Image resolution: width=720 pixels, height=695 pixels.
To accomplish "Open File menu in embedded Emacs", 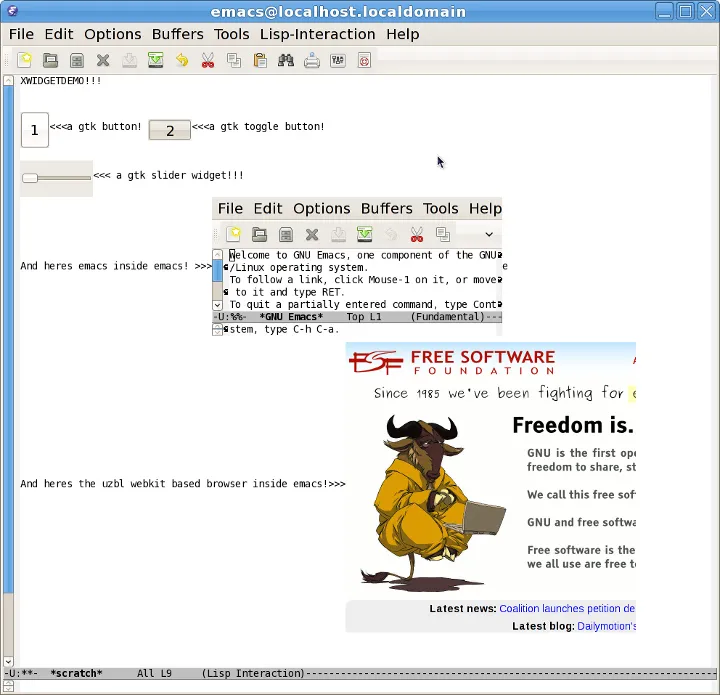I will pos(230,208).
